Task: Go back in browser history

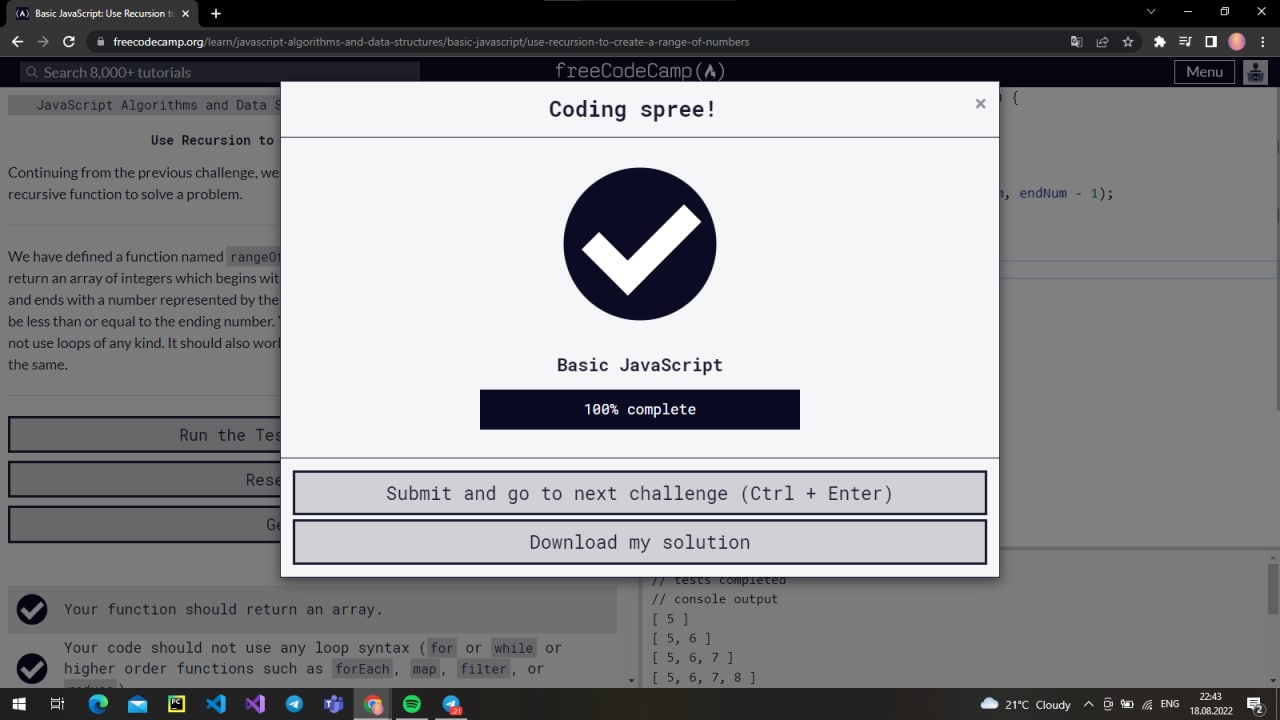Action: [x=17, y=42]
